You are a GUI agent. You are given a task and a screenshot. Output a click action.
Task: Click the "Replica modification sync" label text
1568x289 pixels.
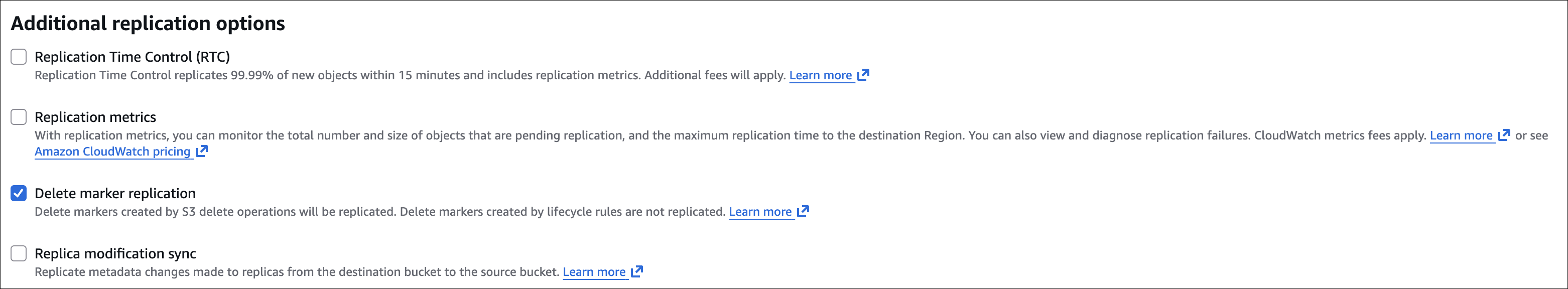(x=115, y=253)
